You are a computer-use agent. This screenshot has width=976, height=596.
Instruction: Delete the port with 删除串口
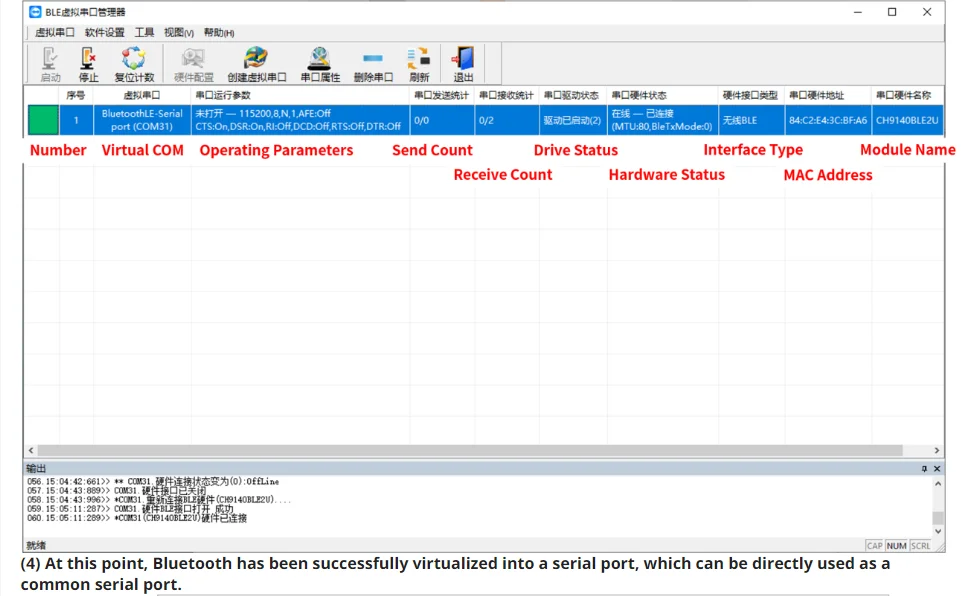(x=373, y=64)
